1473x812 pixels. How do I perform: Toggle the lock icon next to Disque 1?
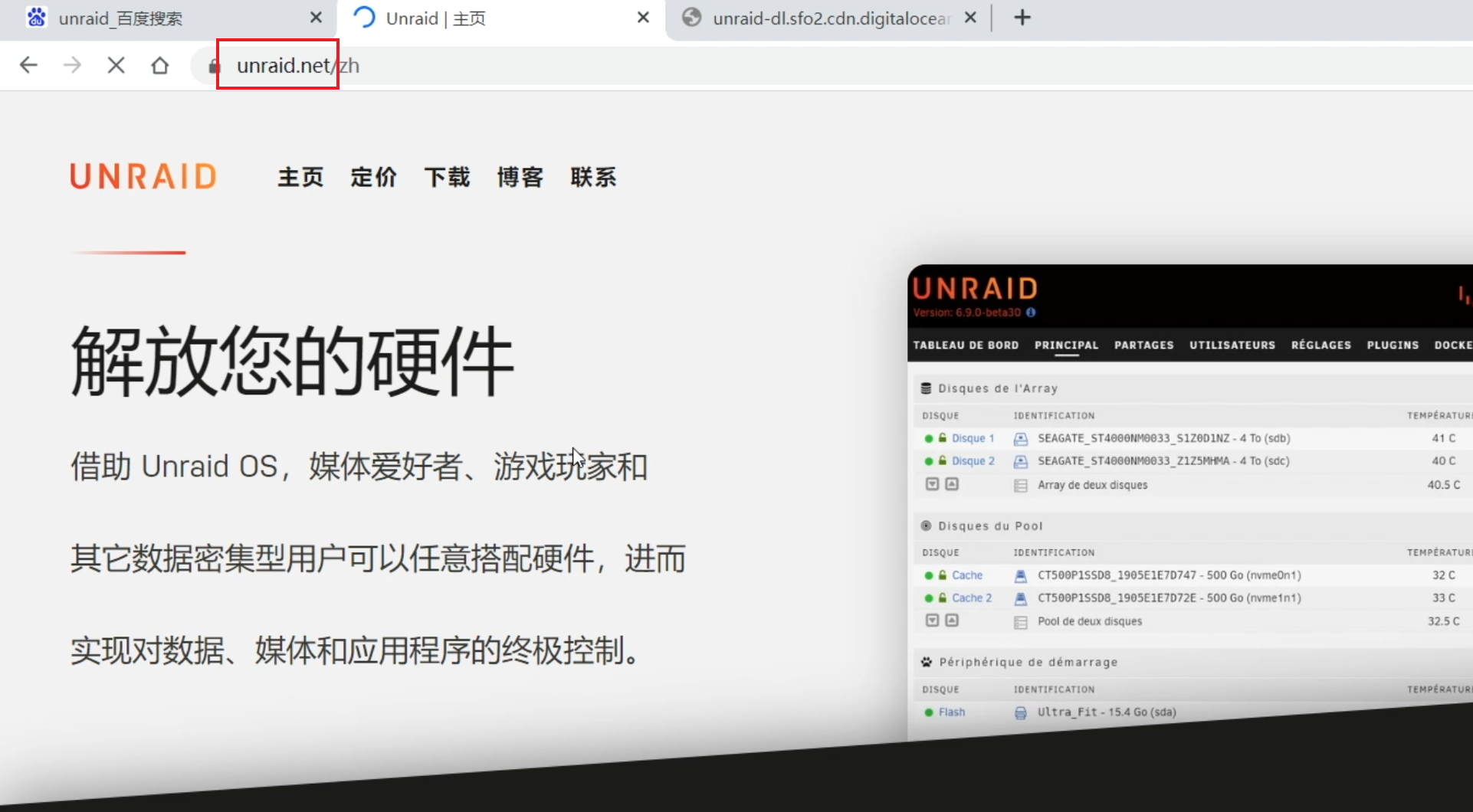[942, 438]
